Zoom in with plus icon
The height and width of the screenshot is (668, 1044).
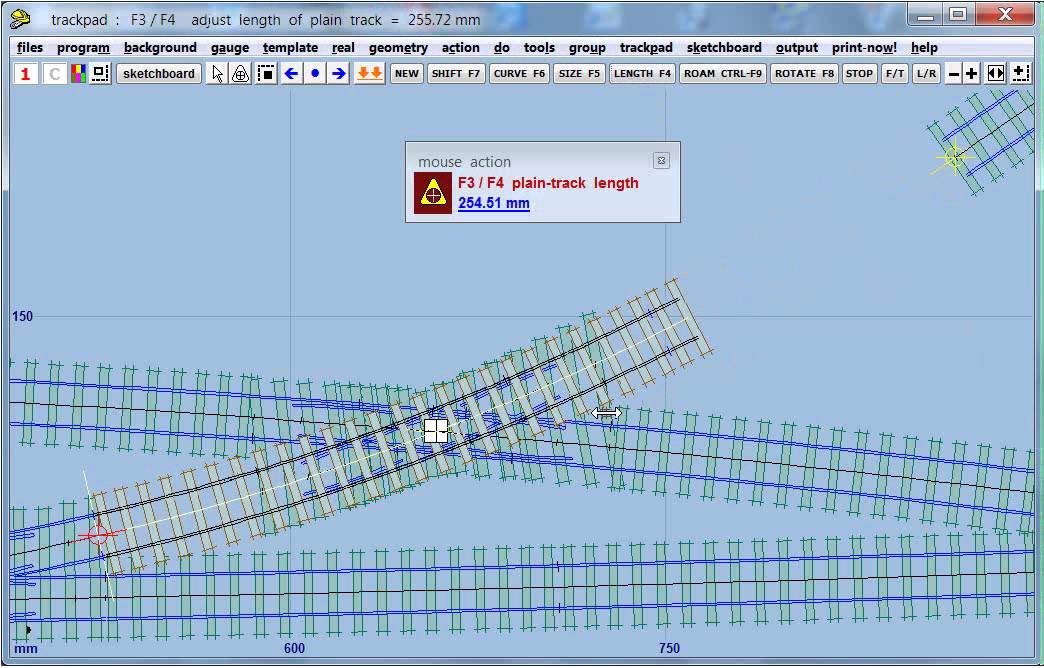coord(971,73)
